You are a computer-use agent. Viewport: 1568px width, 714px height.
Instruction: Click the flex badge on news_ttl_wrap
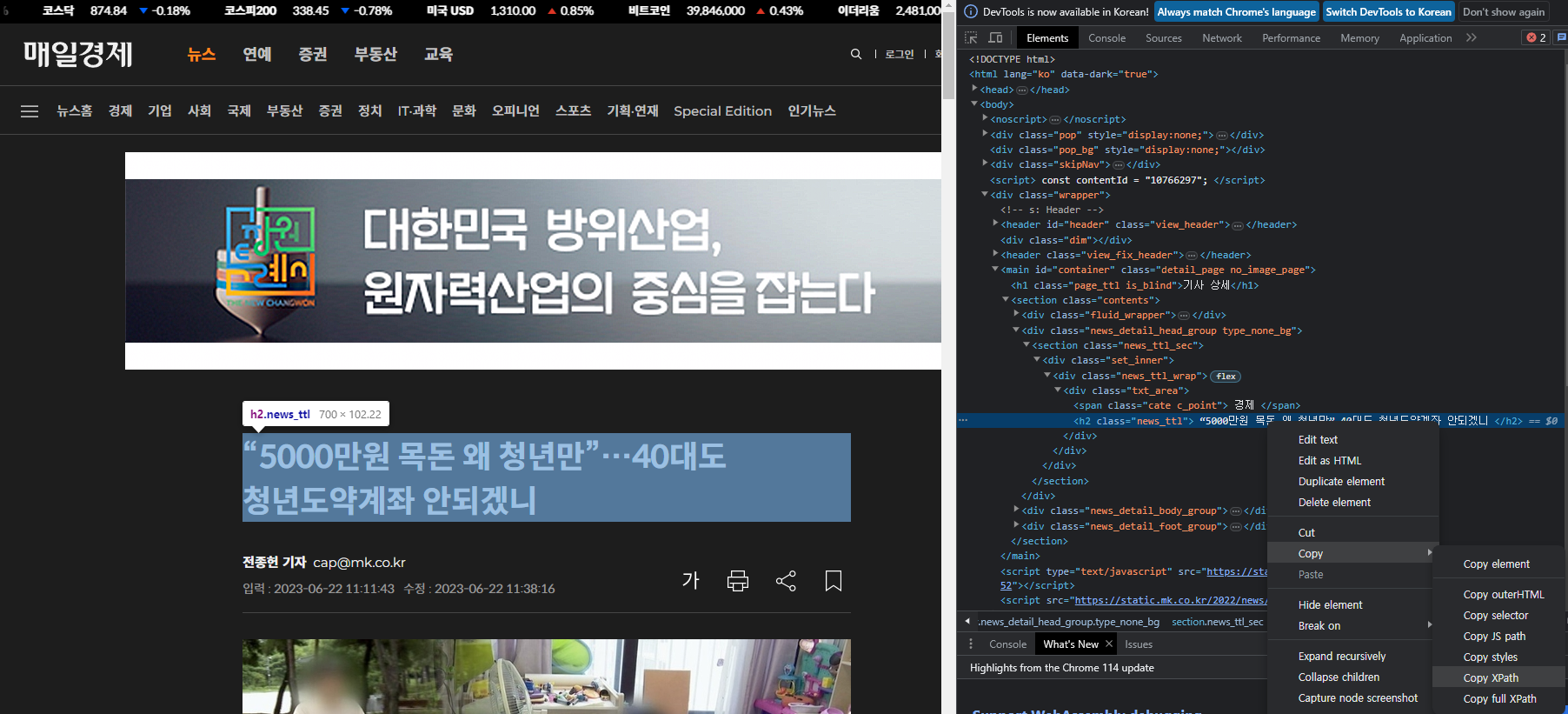(1226, 377)
